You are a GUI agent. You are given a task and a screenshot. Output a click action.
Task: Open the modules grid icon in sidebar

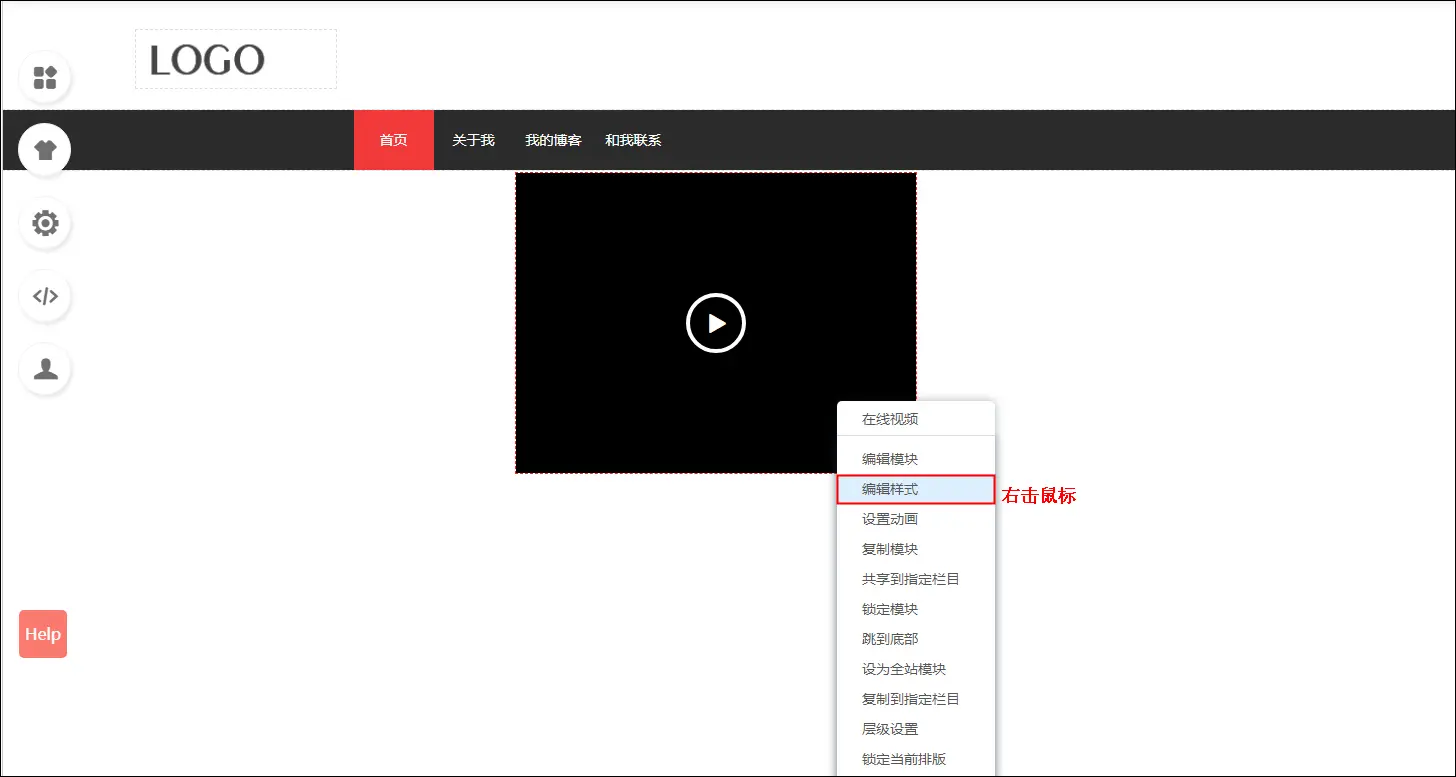[45, 78]
